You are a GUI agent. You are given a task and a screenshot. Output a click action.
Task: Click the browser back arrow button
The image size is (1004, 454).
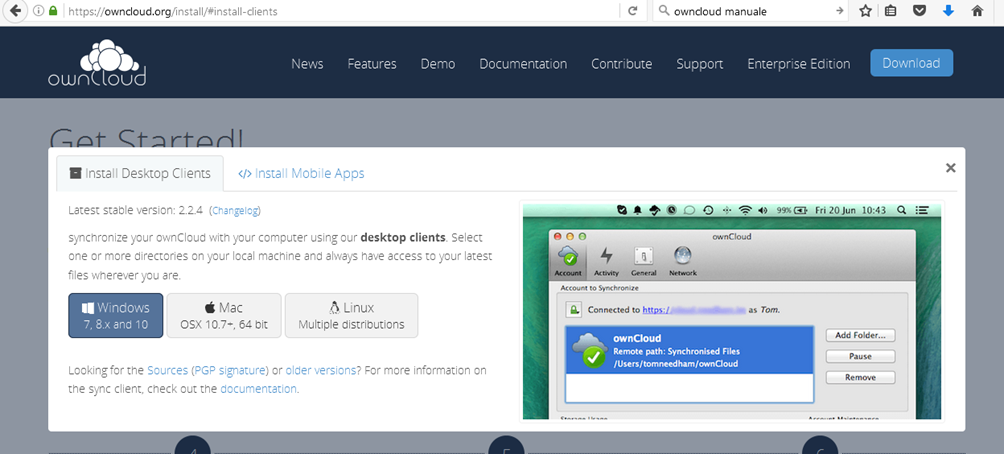coord(14,11)
